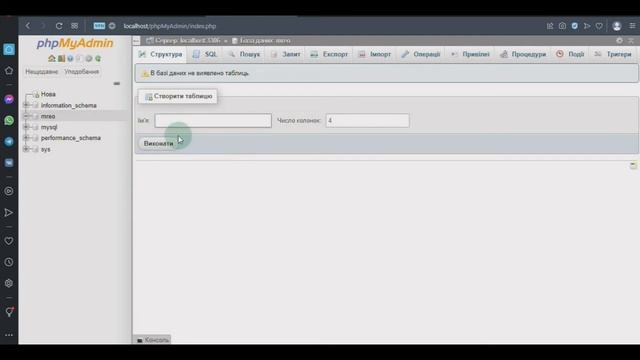Click the Виконати button
640x360 pixels.
click(x=158, y=144)
